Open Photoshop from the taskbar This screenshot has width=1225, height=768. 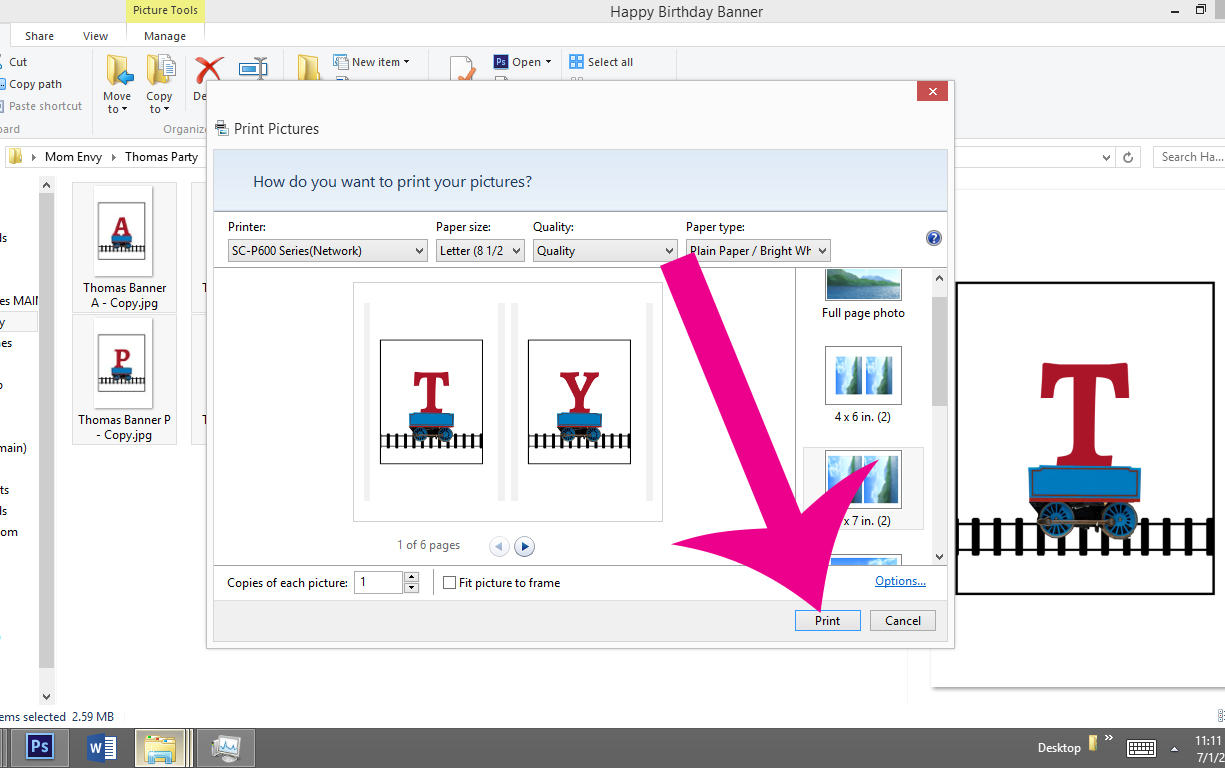pyautogui.click(x=41, y=747)
